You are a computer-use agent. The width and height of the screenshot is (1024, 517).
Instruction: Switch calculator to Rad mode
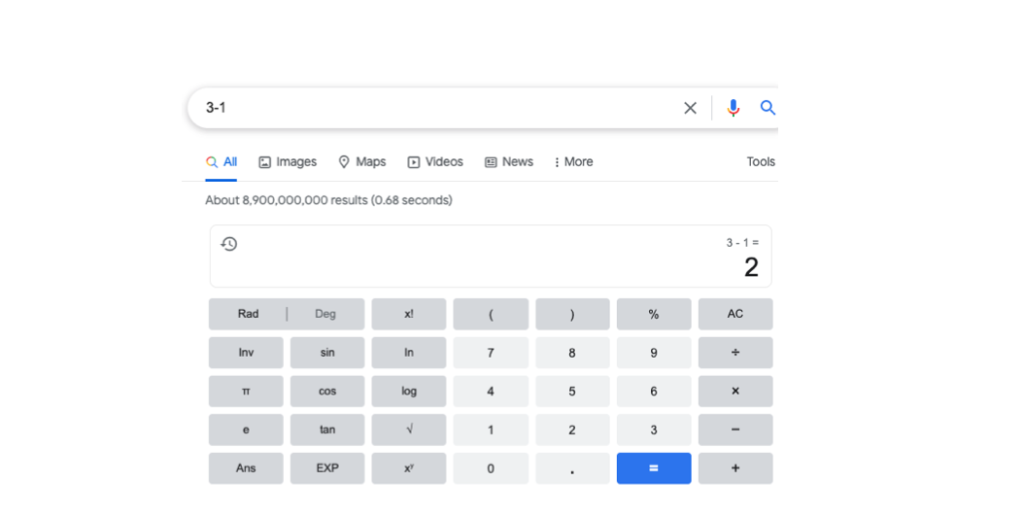(x=248, y=314)
